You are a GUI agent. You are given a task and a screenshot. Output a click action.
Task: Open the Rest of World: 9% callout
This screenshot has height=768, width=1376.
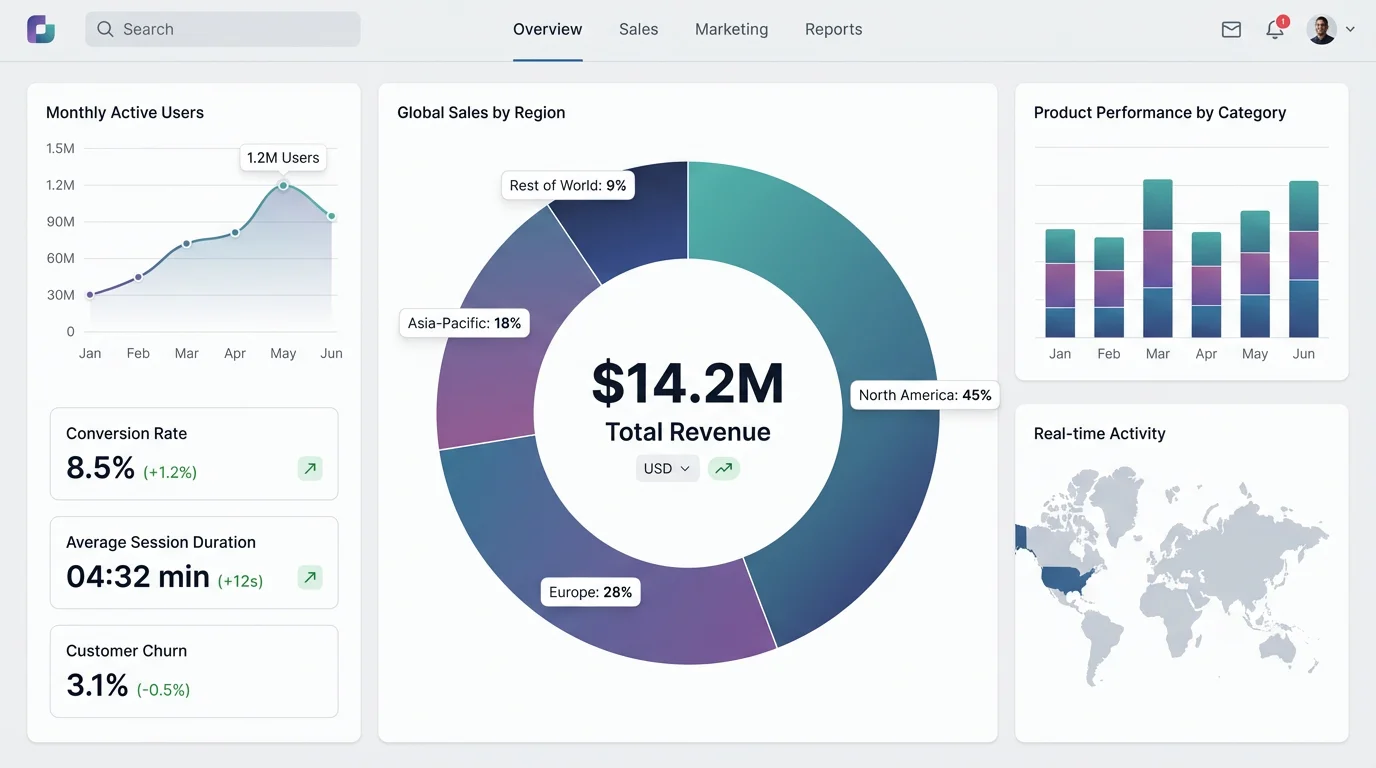click(567, 185)
